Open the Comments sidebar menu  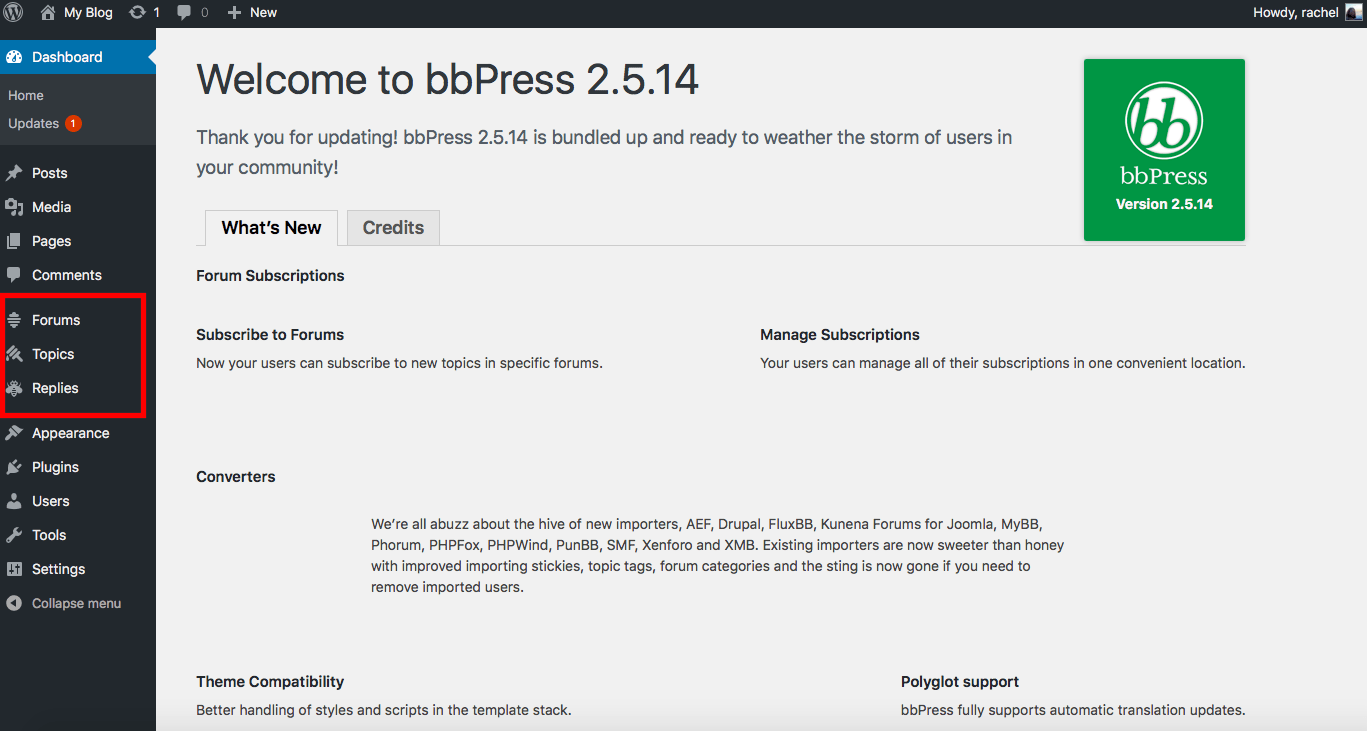pos(78,275)
